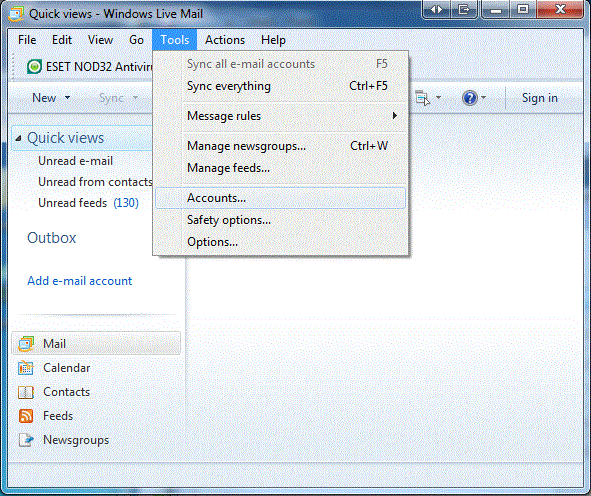591x496 pixels.
Task: Open the Outbox folder
Action: click(52, 238)
